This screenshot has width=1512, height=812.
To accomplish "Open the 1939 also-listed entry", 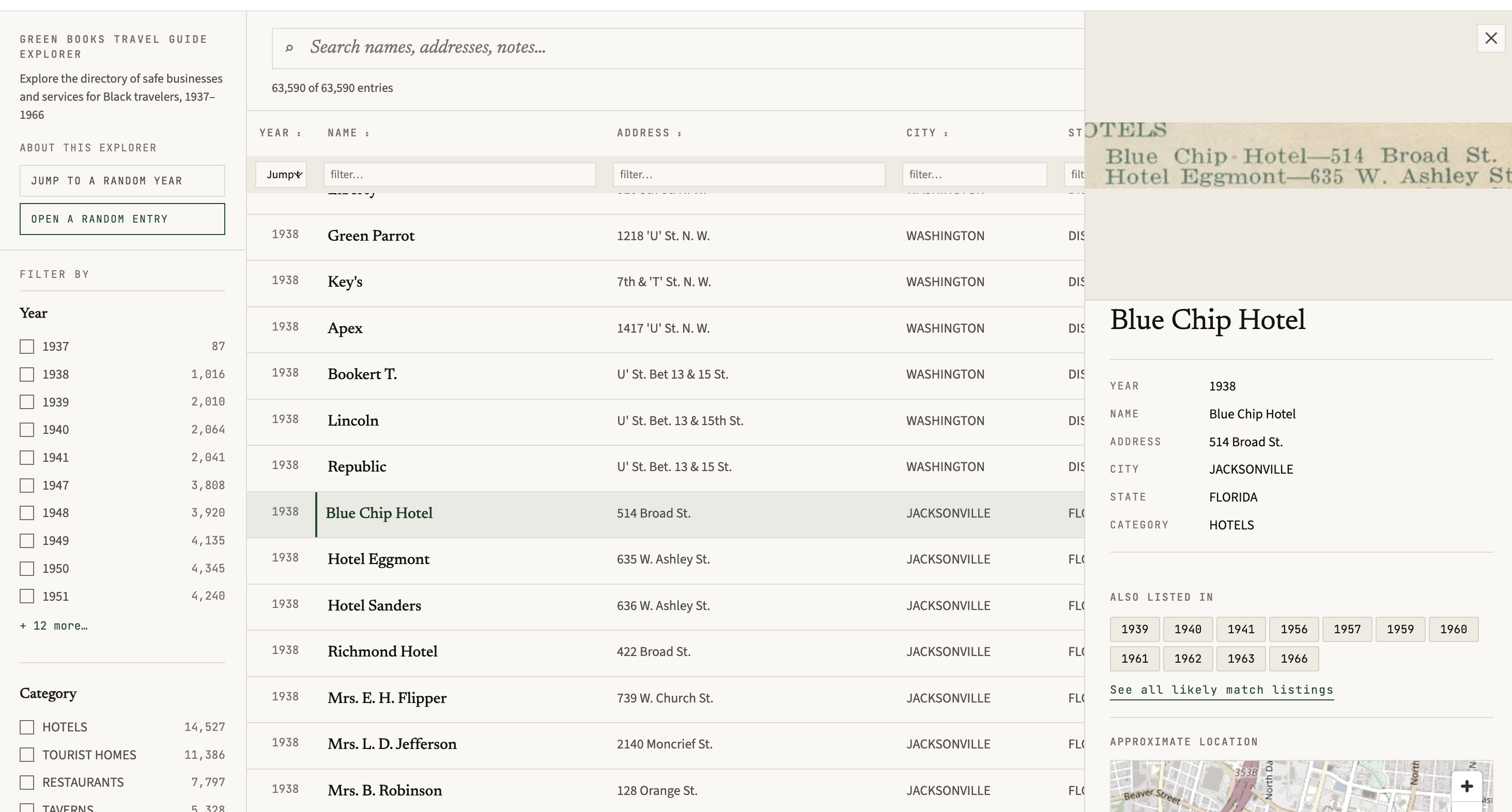I will [x=1135, y=630].
